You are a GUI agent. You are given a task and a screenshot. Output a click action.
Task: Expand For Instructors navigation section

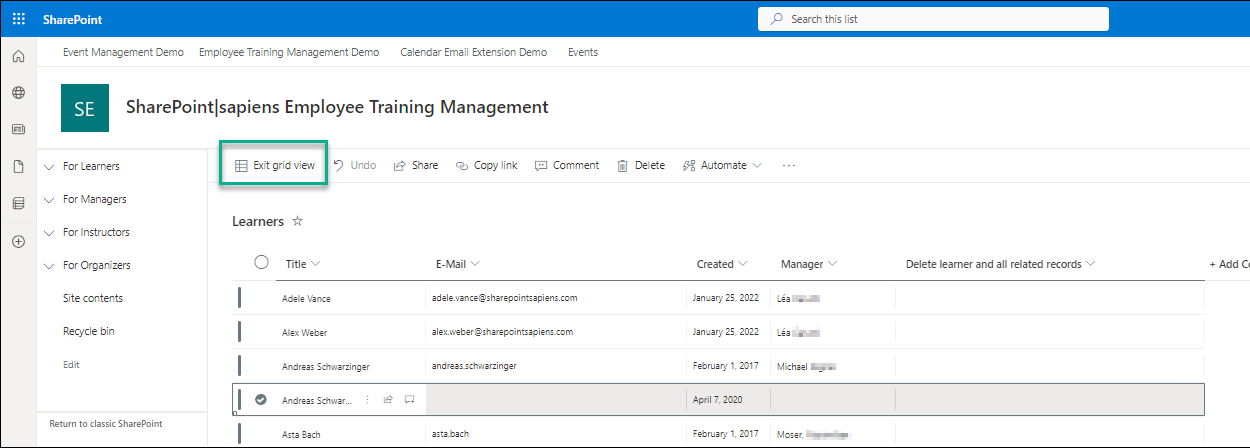(x=49, y=232)
